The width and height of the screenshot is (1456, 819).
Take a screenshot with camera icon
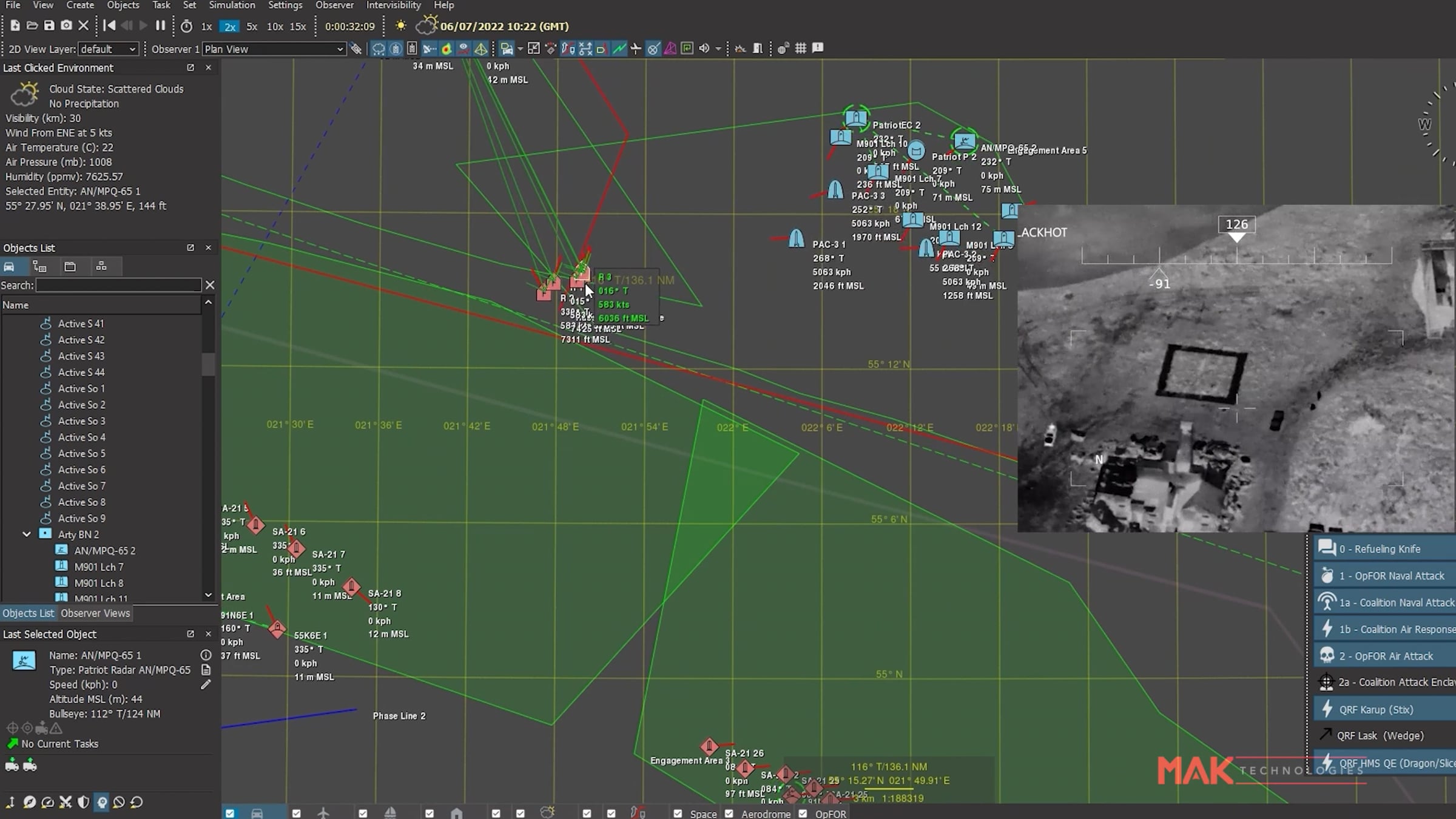click(x=66, y=25)
